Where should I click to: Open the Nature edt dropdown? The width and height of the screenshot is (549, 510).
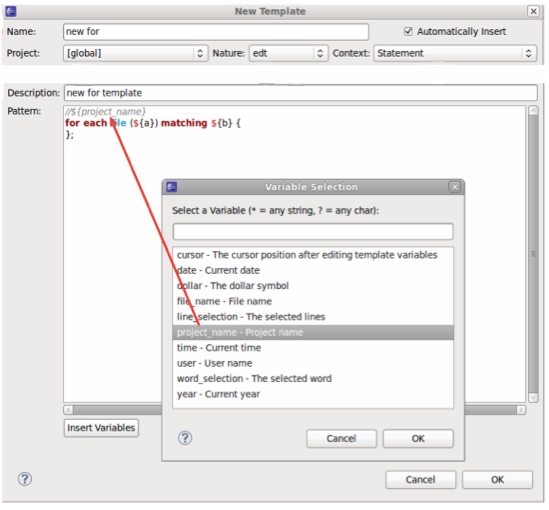coord(289,53)
